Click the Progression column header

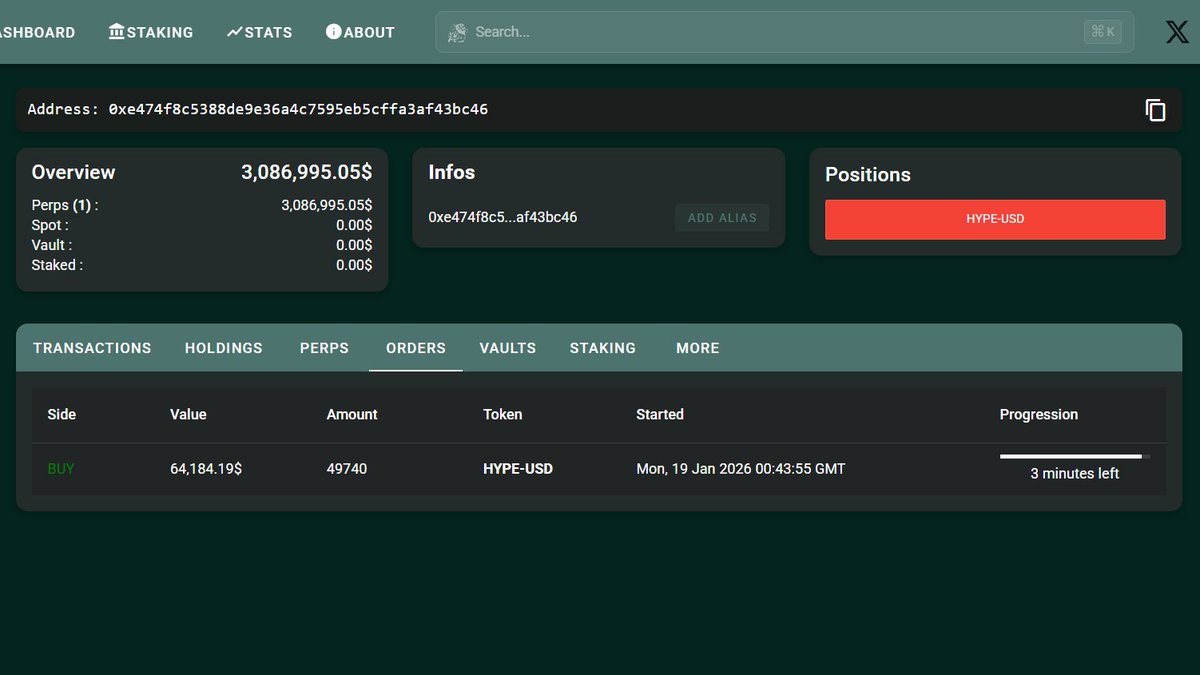click(1039, 414)
